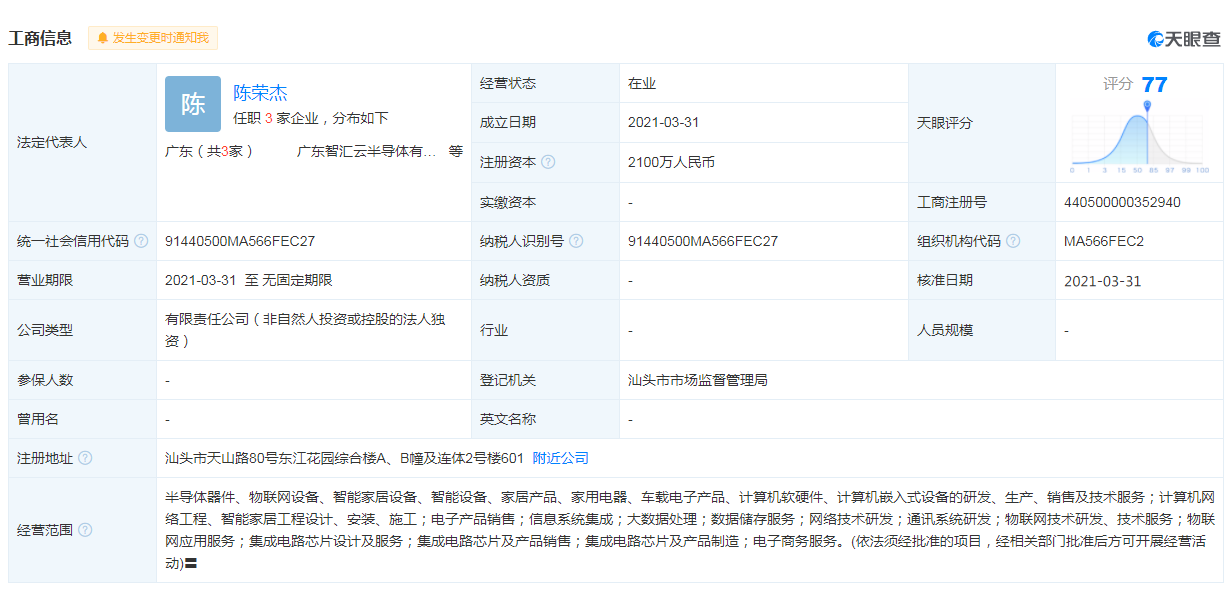The image size is (1230, 594).
Task: Click the question mark icon beside 纳税人识别号
Action: pyautogui.click(x=576, y=241)
